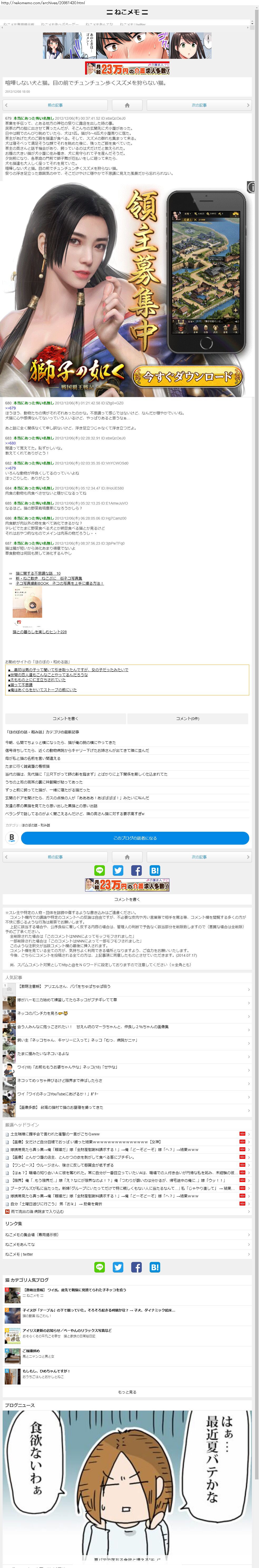Screen dimensions: 259x1568
Task: Click Hatena B! icon below リンク集 section
Action: [x=154, y=1267]
